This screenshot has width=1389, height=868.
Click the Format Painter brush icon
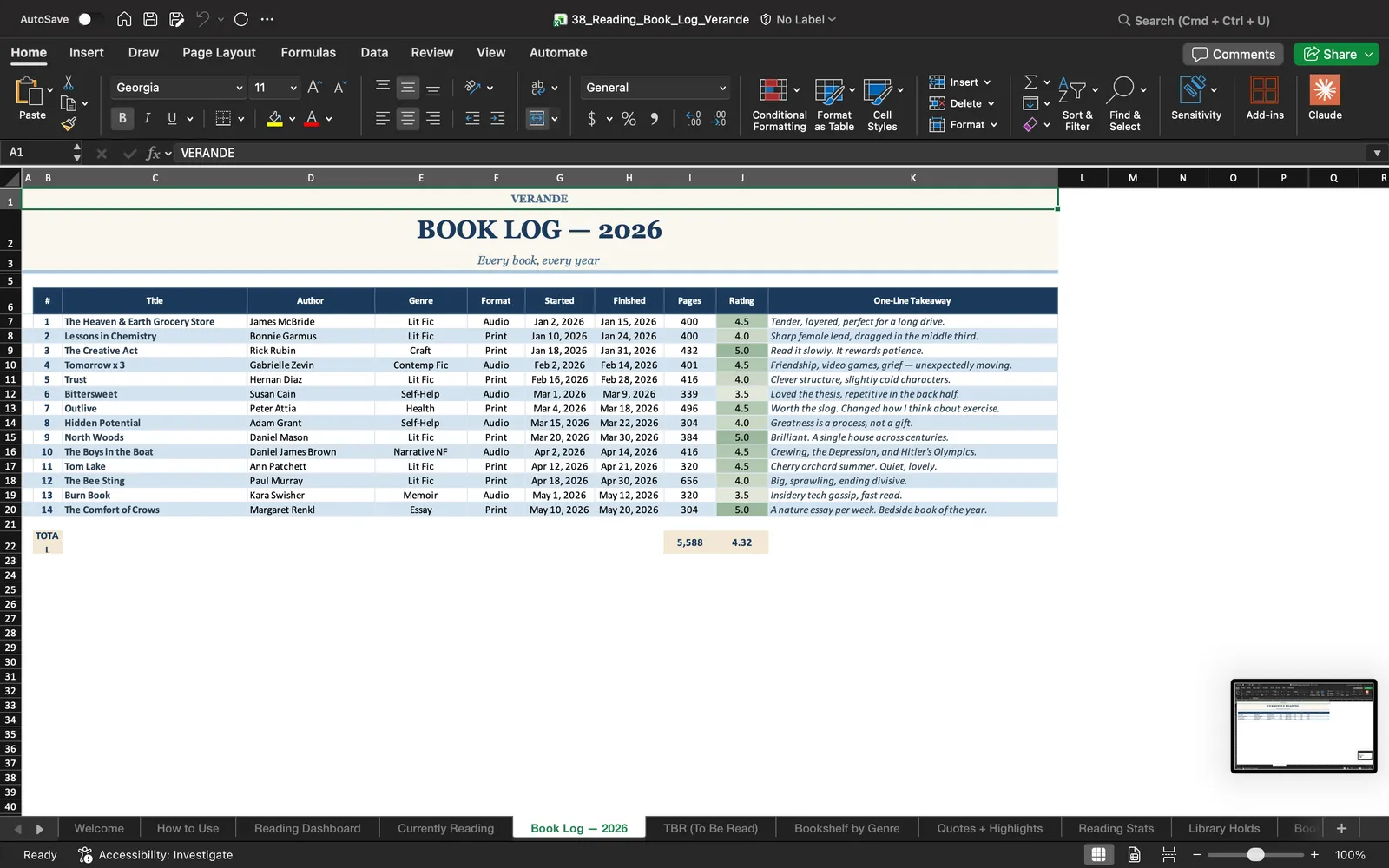click(x=69, y=124)
